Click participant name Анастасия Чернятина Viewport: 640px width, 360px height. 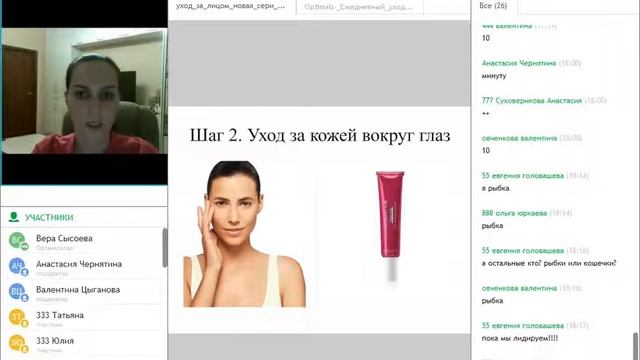pyautogui.click(x=79, y=264)
